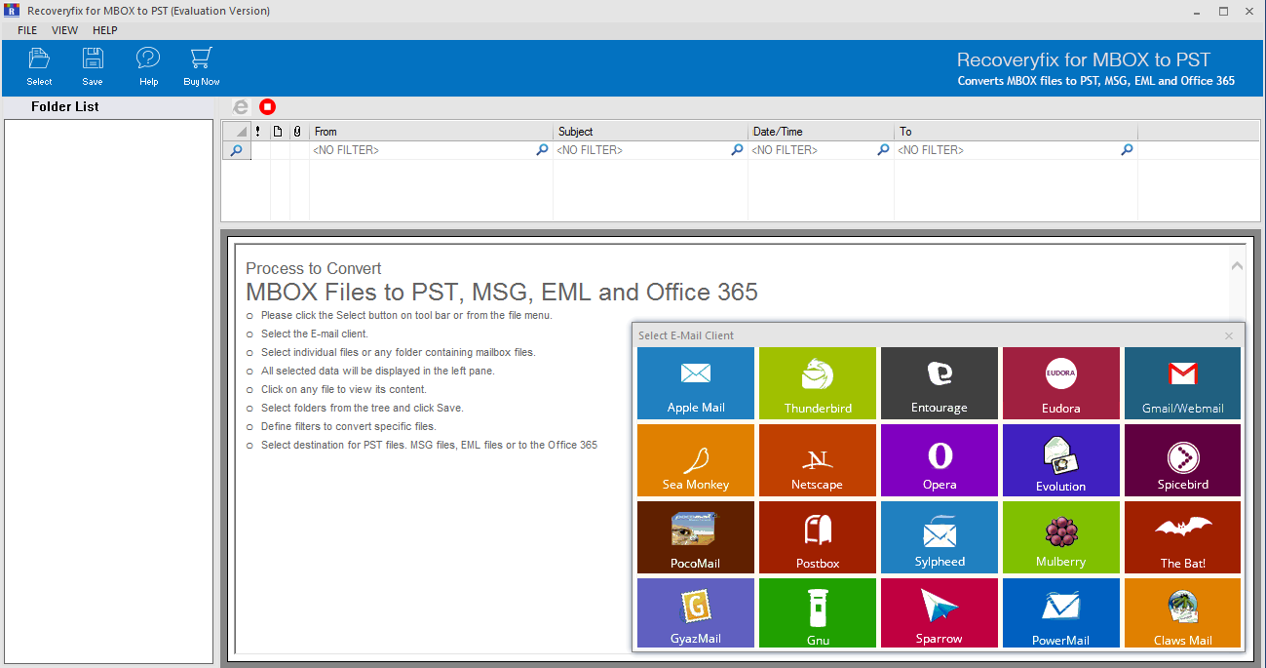This screenshot has width=1266, height=668.
Task: Click the Save toolbar button
Action: coord(92,67)
